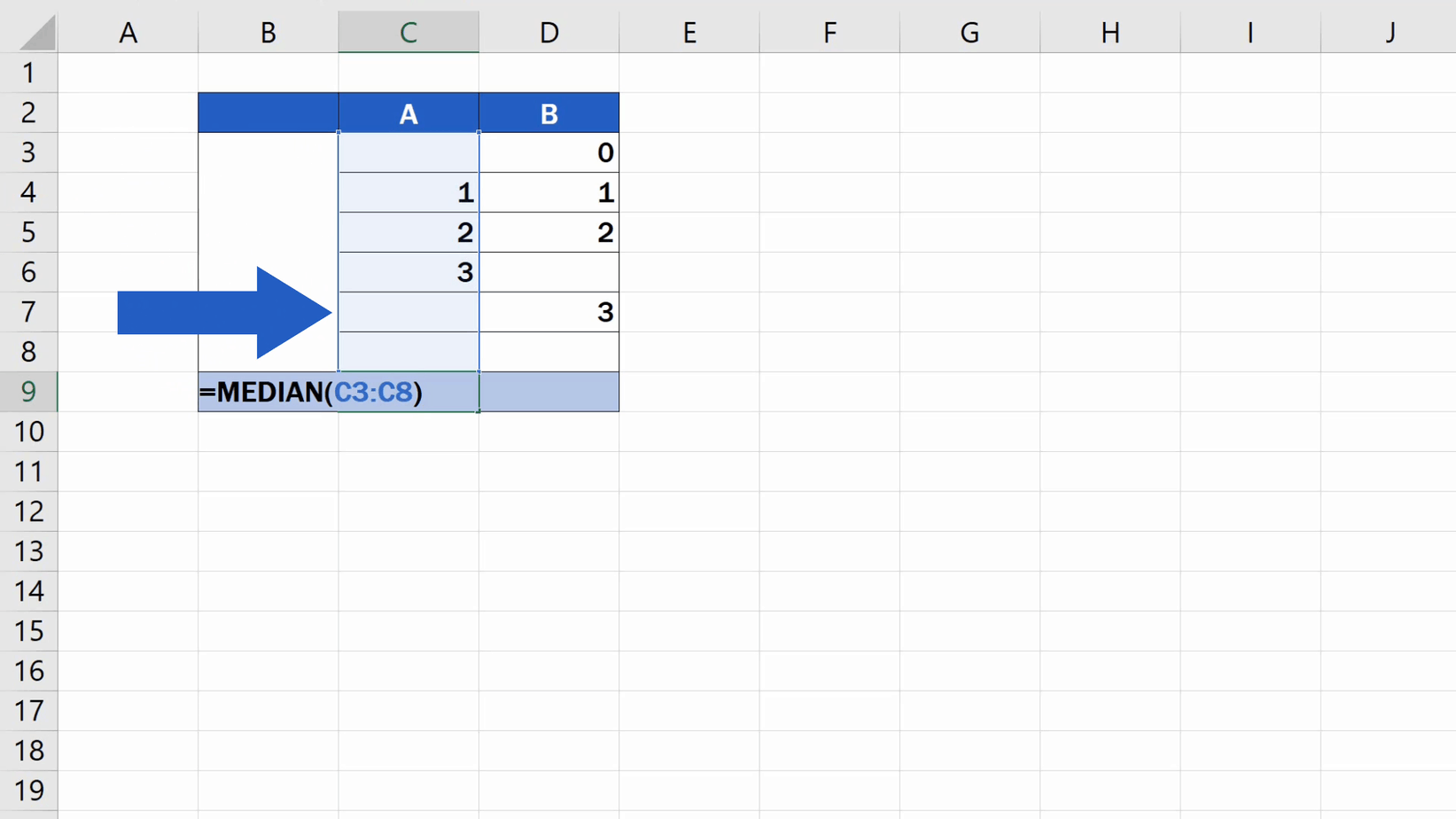The image size is (1456, 819).
Task: Select the empty cell C8
Action: pos(408,352)
